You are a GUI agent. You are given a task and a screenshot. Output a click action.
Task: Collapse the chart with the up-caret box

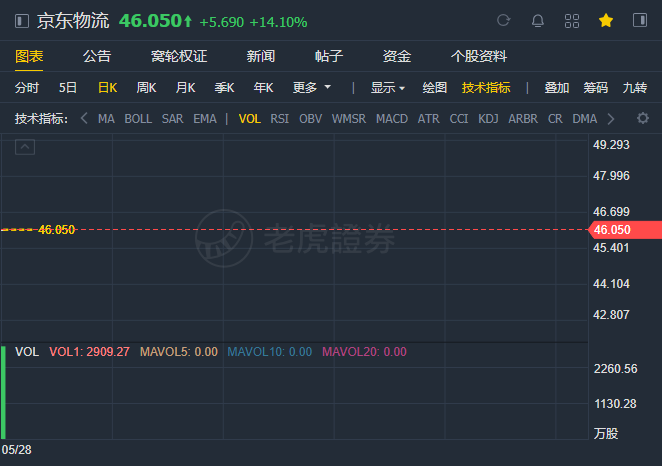pos(25,147)
